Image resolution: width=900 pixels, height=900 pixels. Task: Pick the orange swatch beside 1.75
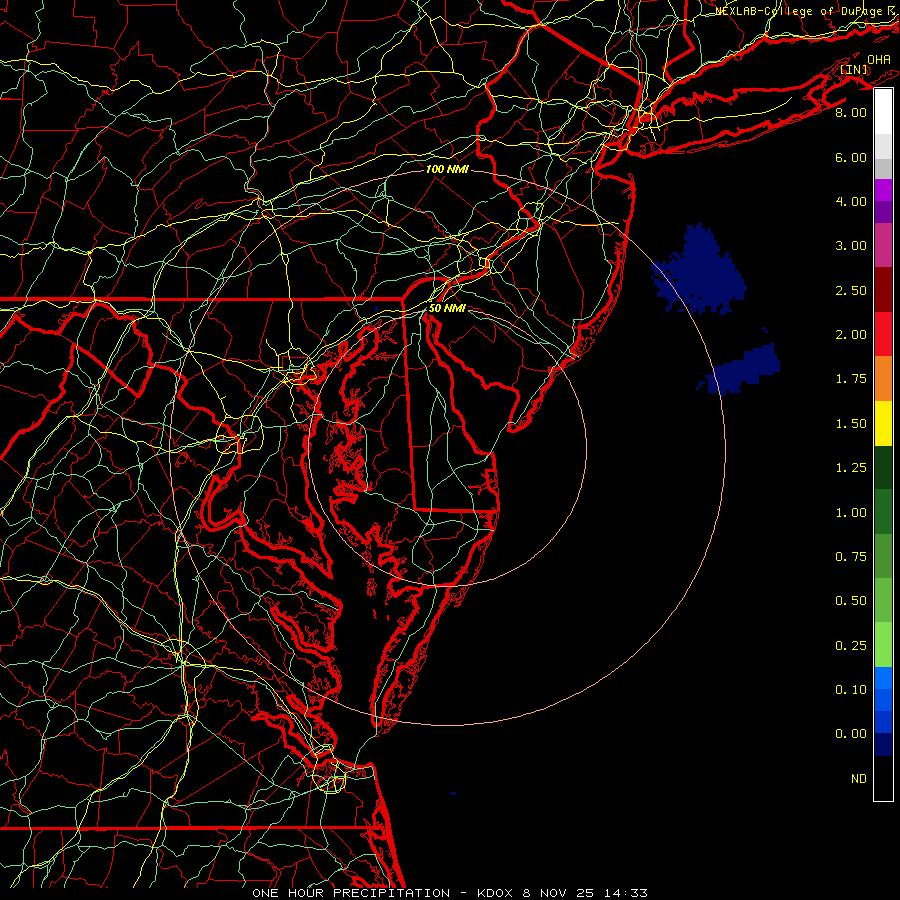pyautogui.click(x=883, y=378)
